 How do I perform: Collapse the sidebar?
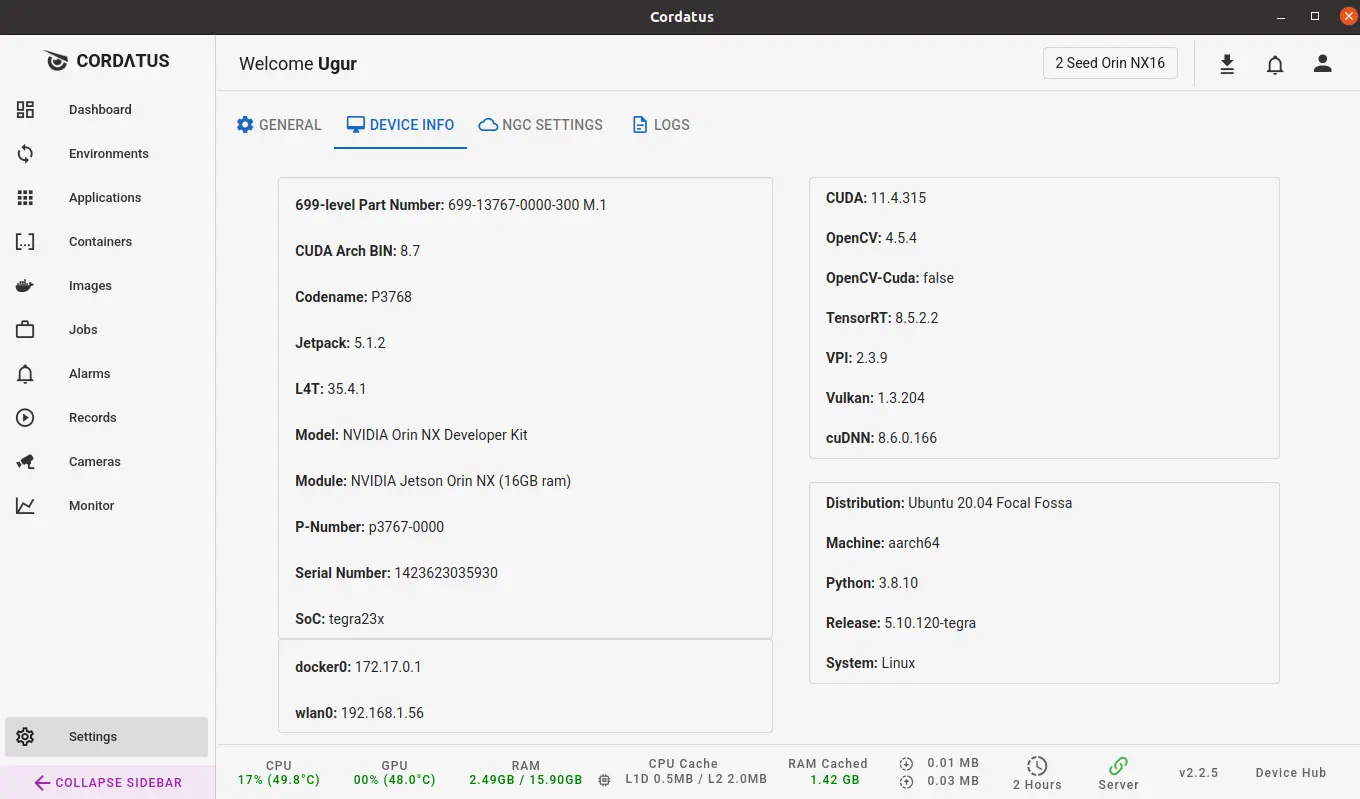pyautogui.click(x=108, y=783)
